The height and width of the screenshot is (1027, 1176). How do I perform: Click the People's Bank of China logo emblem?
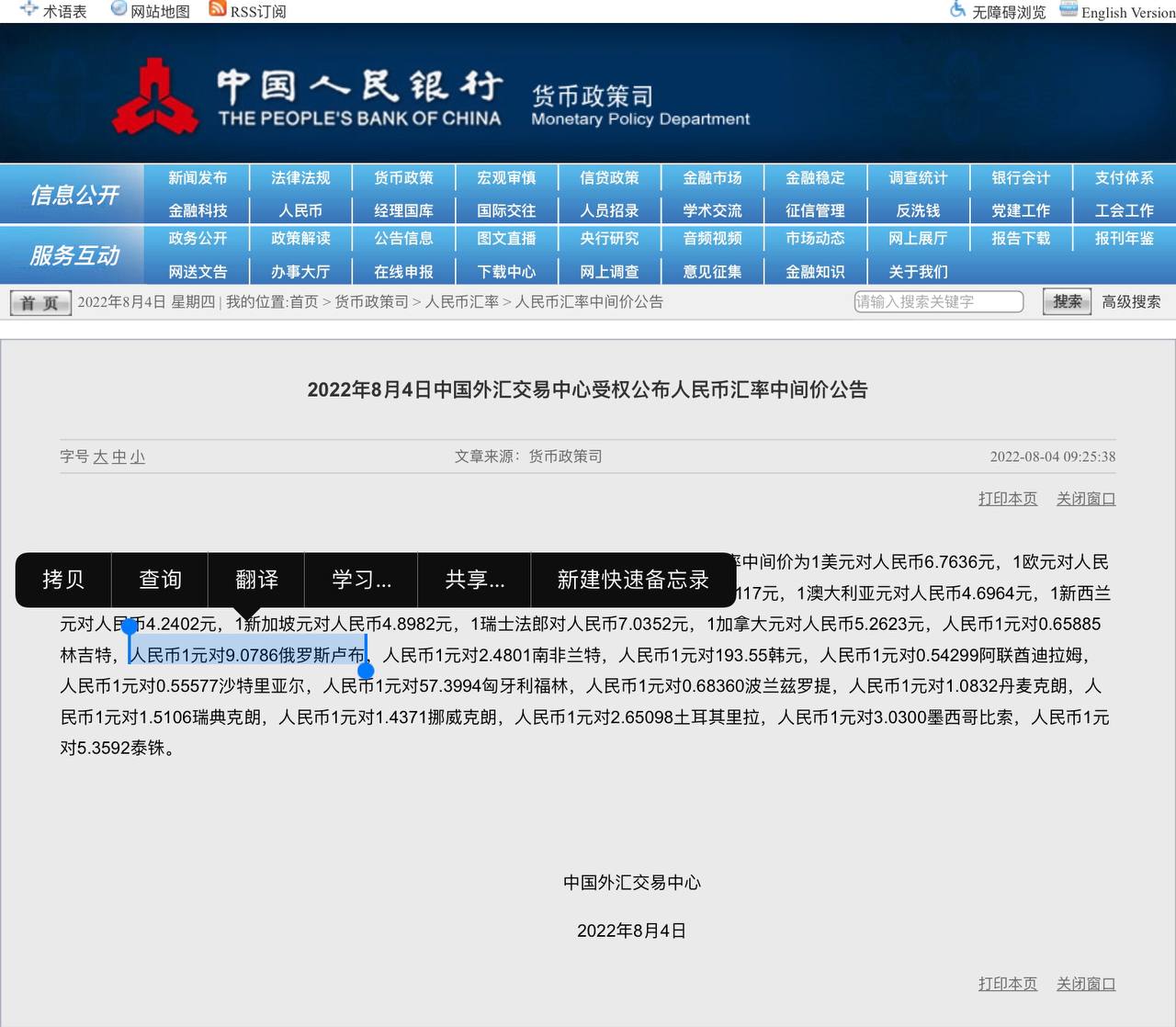(x=155, y=96)
